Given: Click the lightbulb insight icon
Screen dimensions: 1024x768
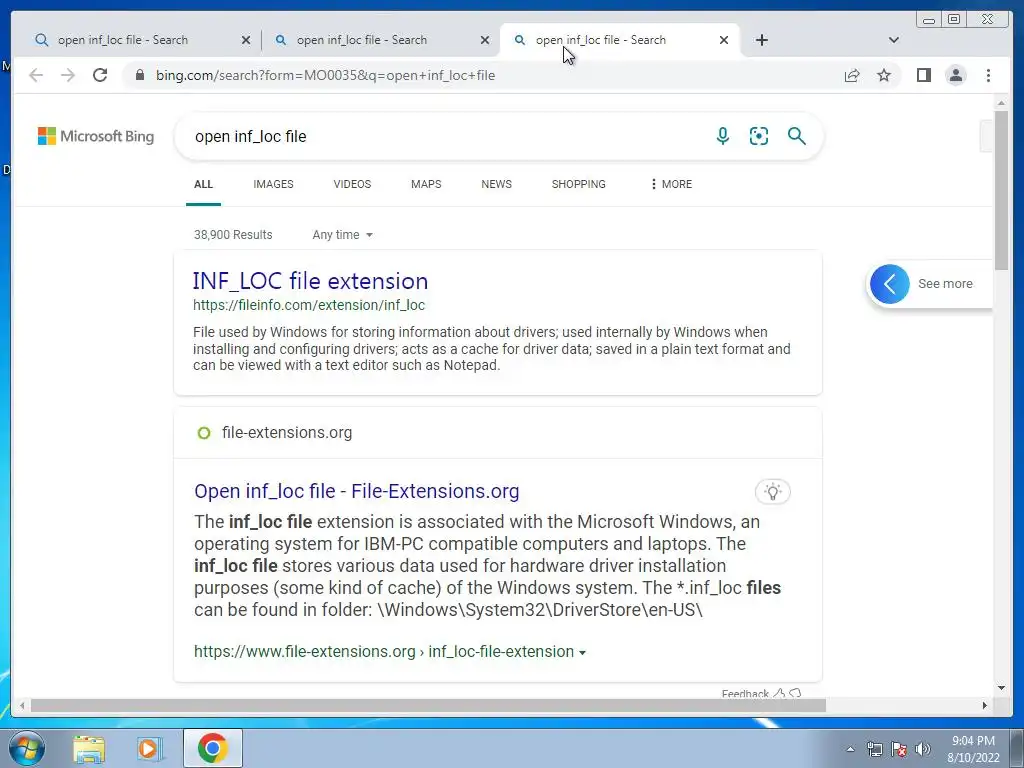Looking at the screenshot, I should click(x=773, y=492).
